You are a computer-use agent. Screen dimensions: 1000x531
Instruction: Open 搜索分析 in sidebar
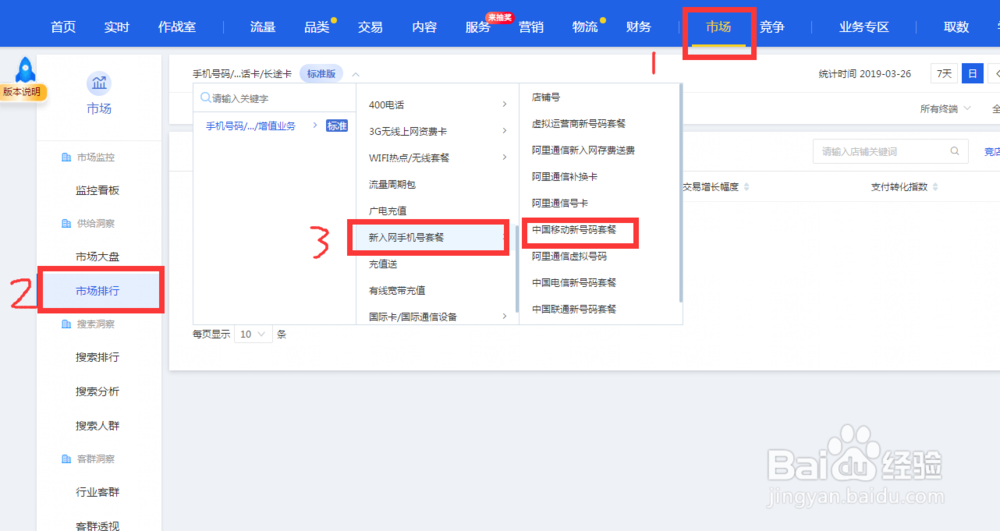98,391
